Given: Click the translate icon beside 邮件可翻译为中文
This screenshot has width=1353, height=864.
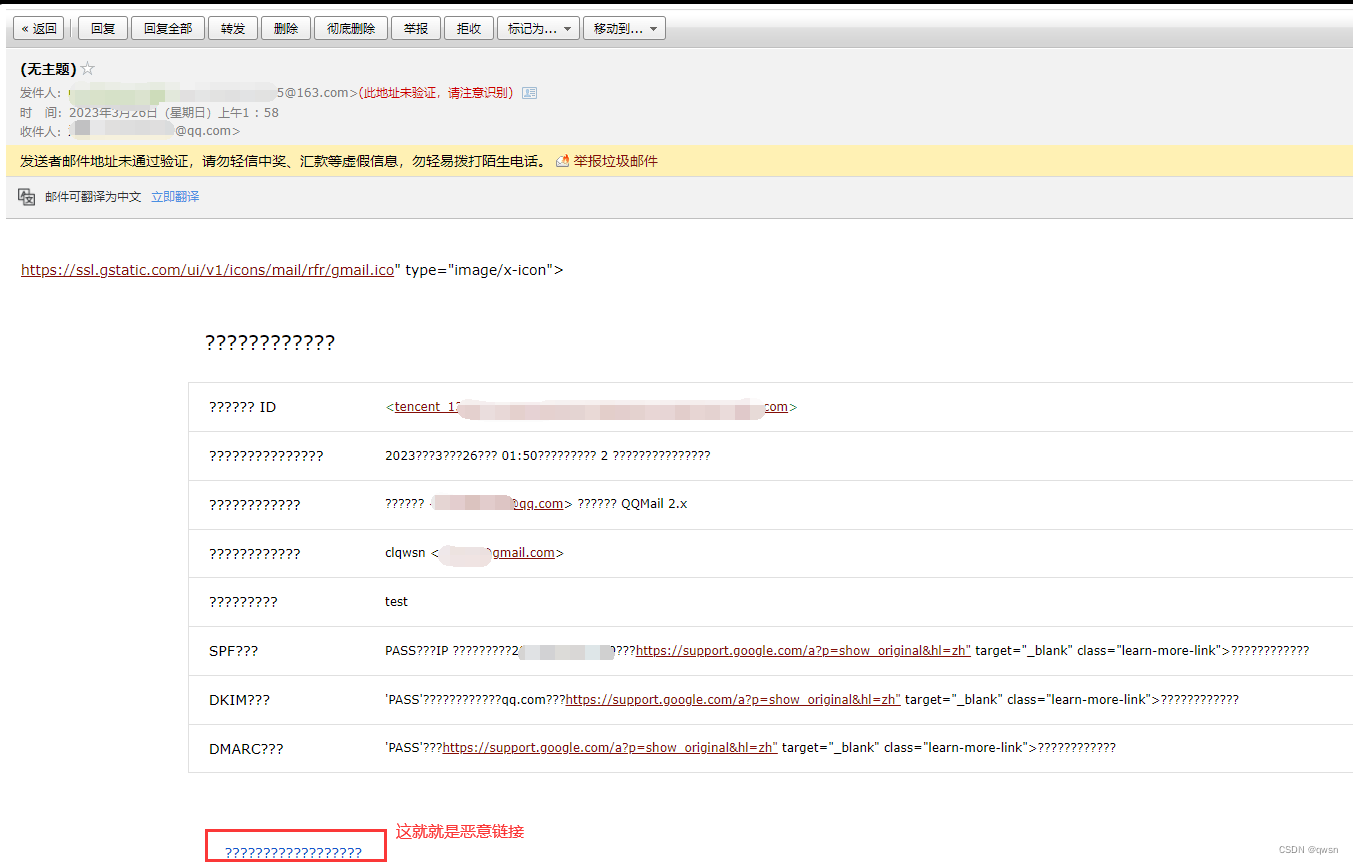Looking at the screenshot, I should coord(27,197).
